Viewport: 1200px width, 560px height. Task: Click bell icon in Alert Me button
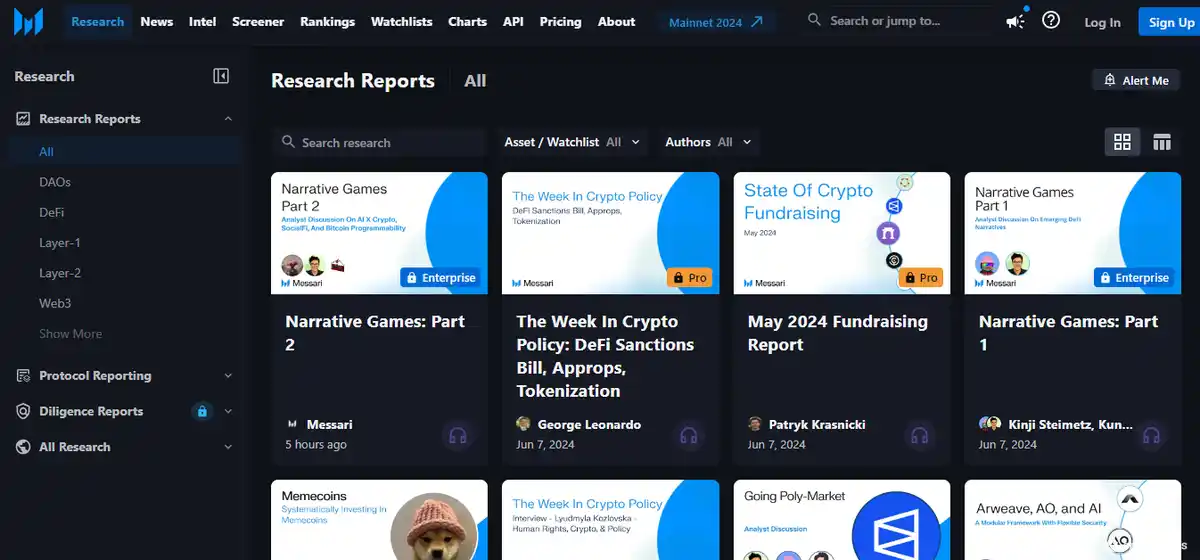click(1110, 80)
